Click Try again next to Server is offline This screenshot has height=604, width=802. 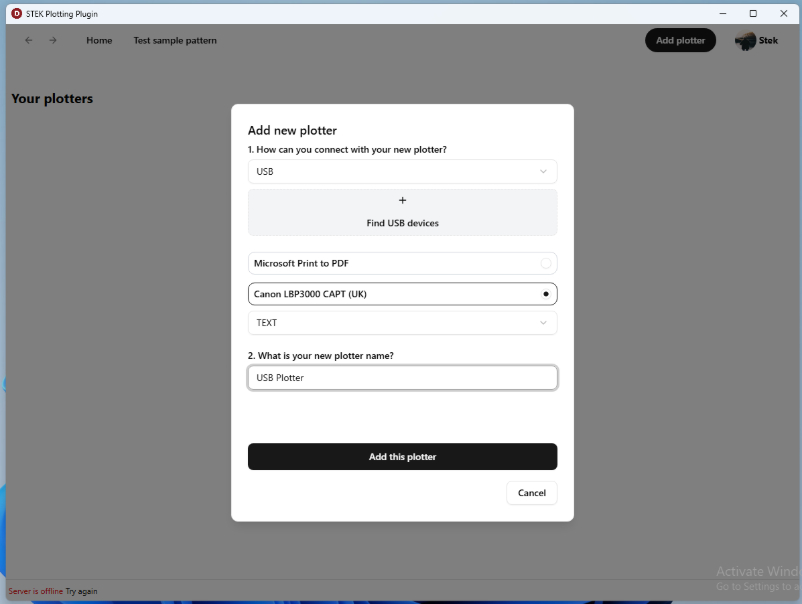[83, 591]
